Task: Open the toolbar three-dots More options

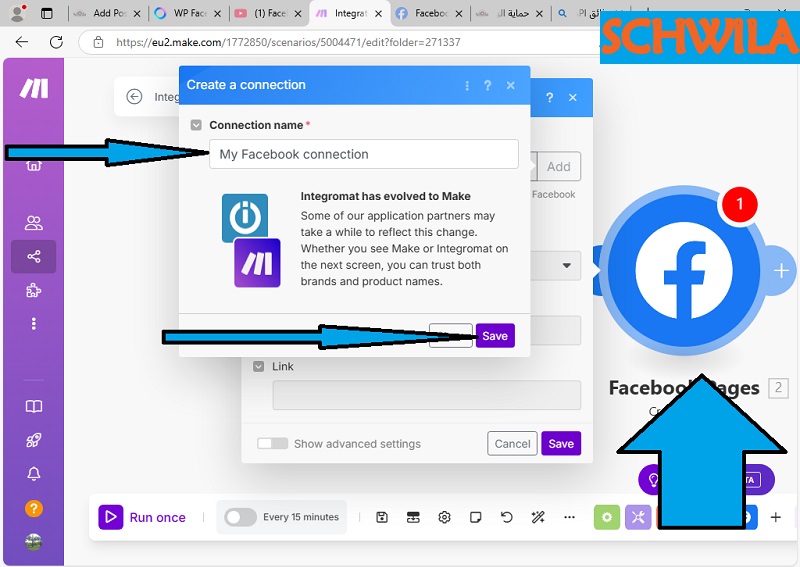Action: [569, 517]
